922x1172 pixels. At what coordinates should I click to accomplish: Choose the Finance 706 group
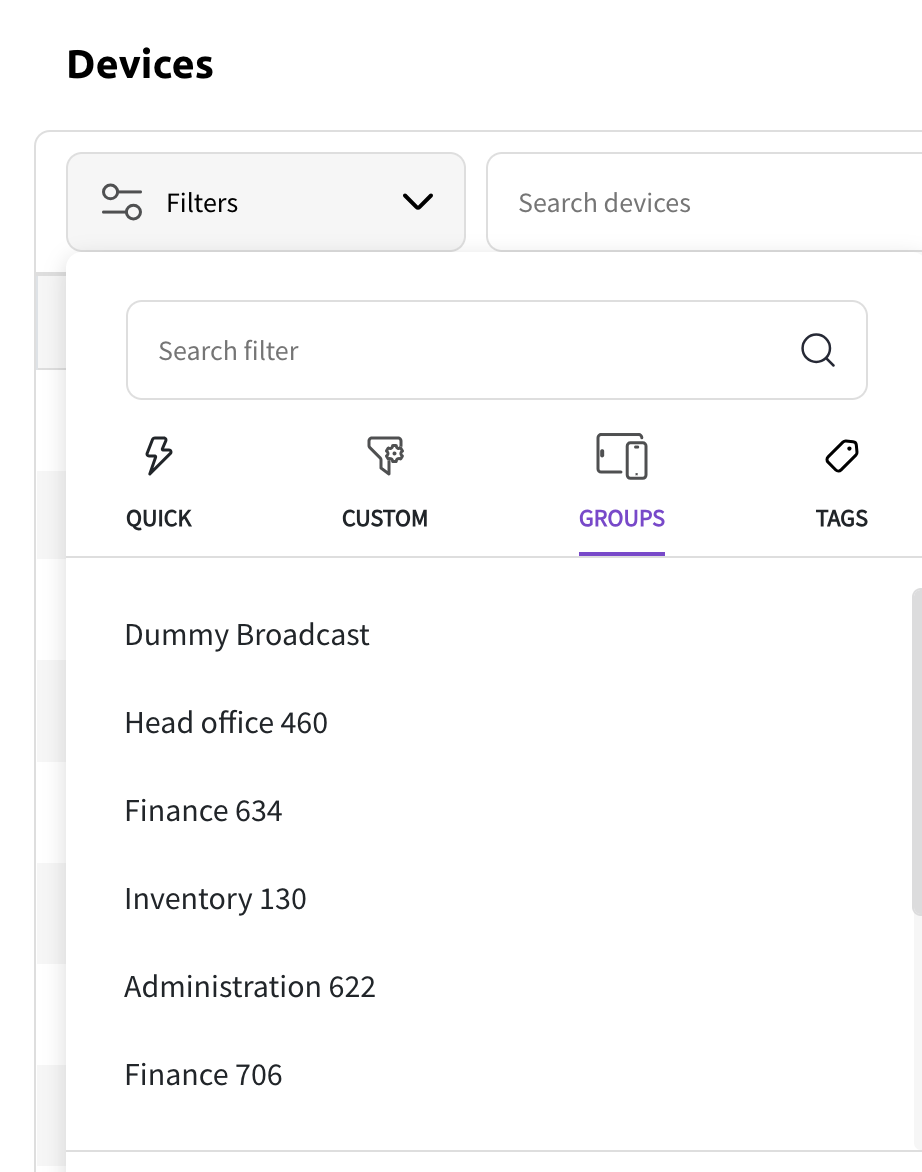pyautogui.click(x=203, y=1075)
